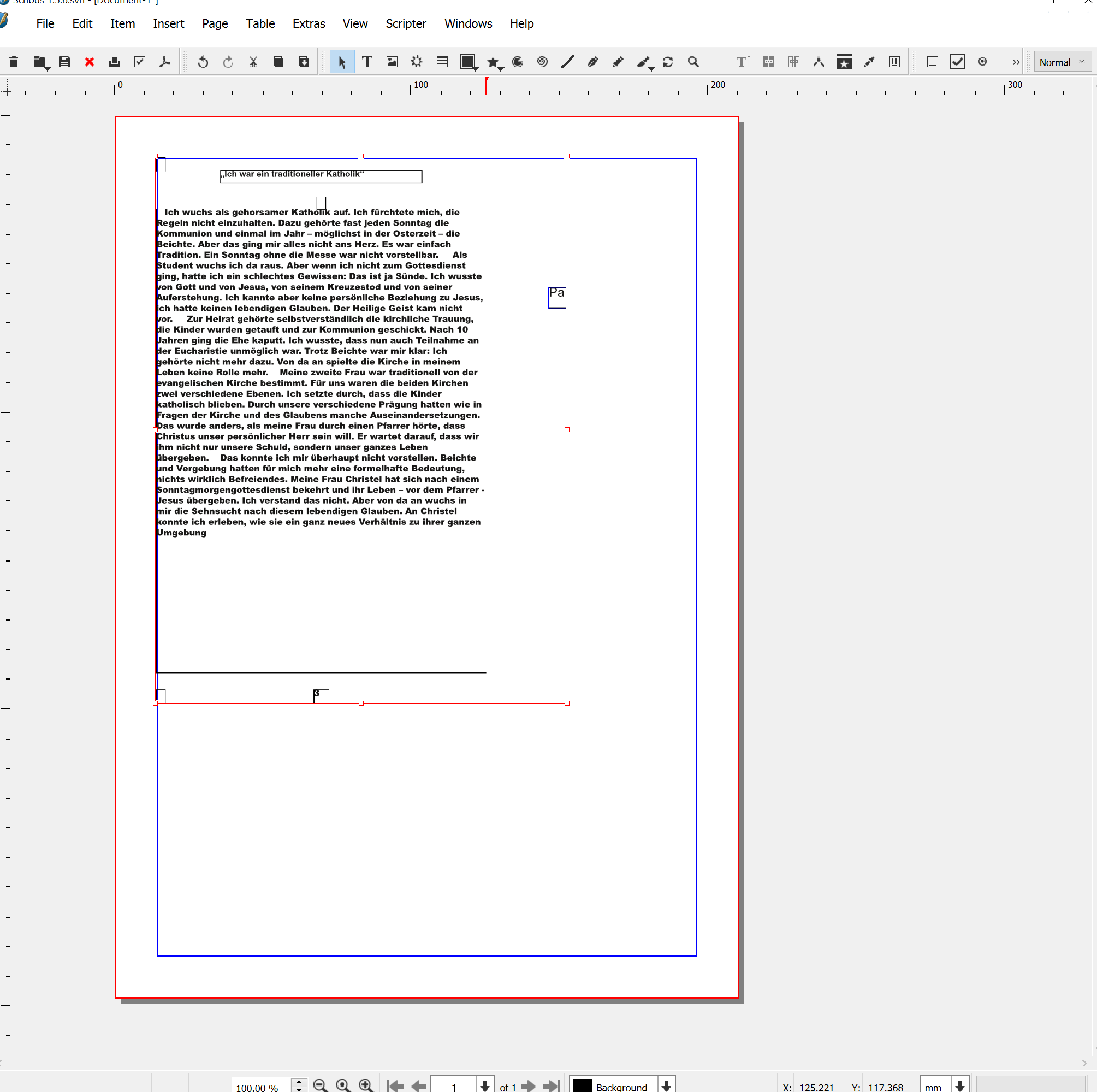Image resolution: width=1097 pixels, height=1092 pixels.
Task: Select the Bezier curve pen tool
Action: (x=593, y=62)
